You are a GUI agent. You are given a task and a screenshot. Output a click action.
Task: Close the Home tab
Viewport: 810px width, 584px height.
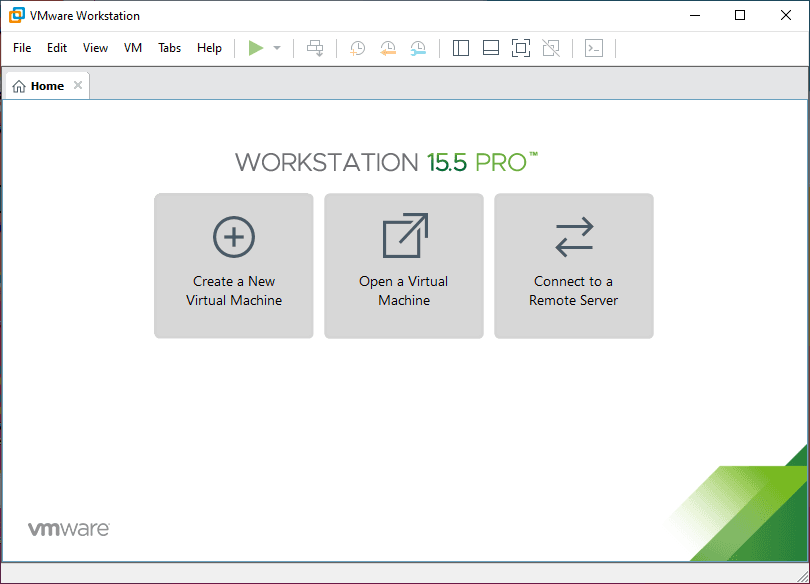pyautogui.click(x=78, y=86)
